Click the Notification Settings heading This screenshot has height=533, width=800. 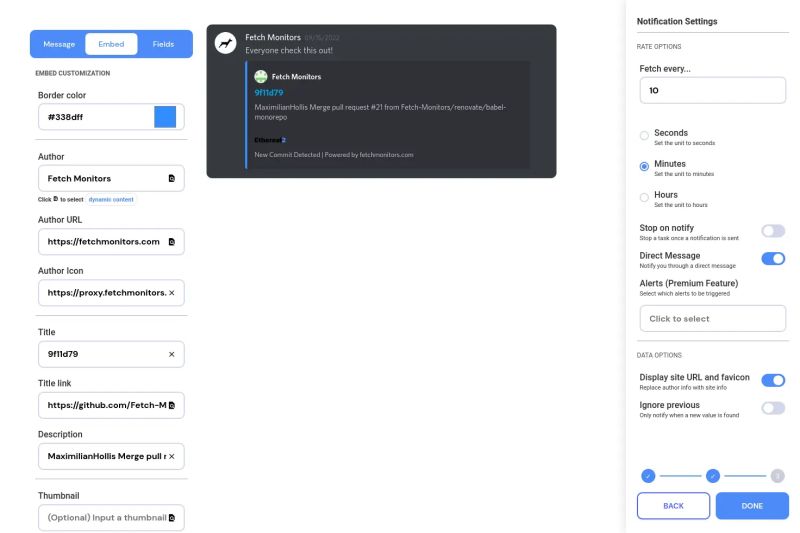tap(677, 21)
